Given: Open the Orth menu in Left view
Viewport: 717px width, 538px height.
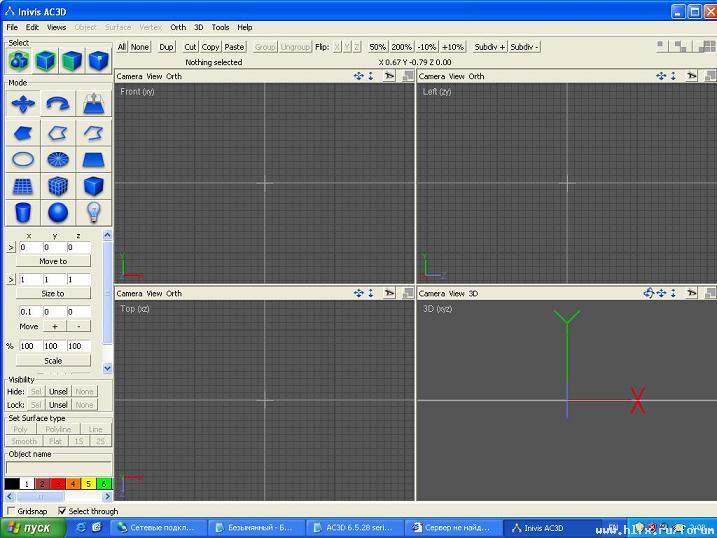Looking at the screenshot, I should (x=476, y=76).
